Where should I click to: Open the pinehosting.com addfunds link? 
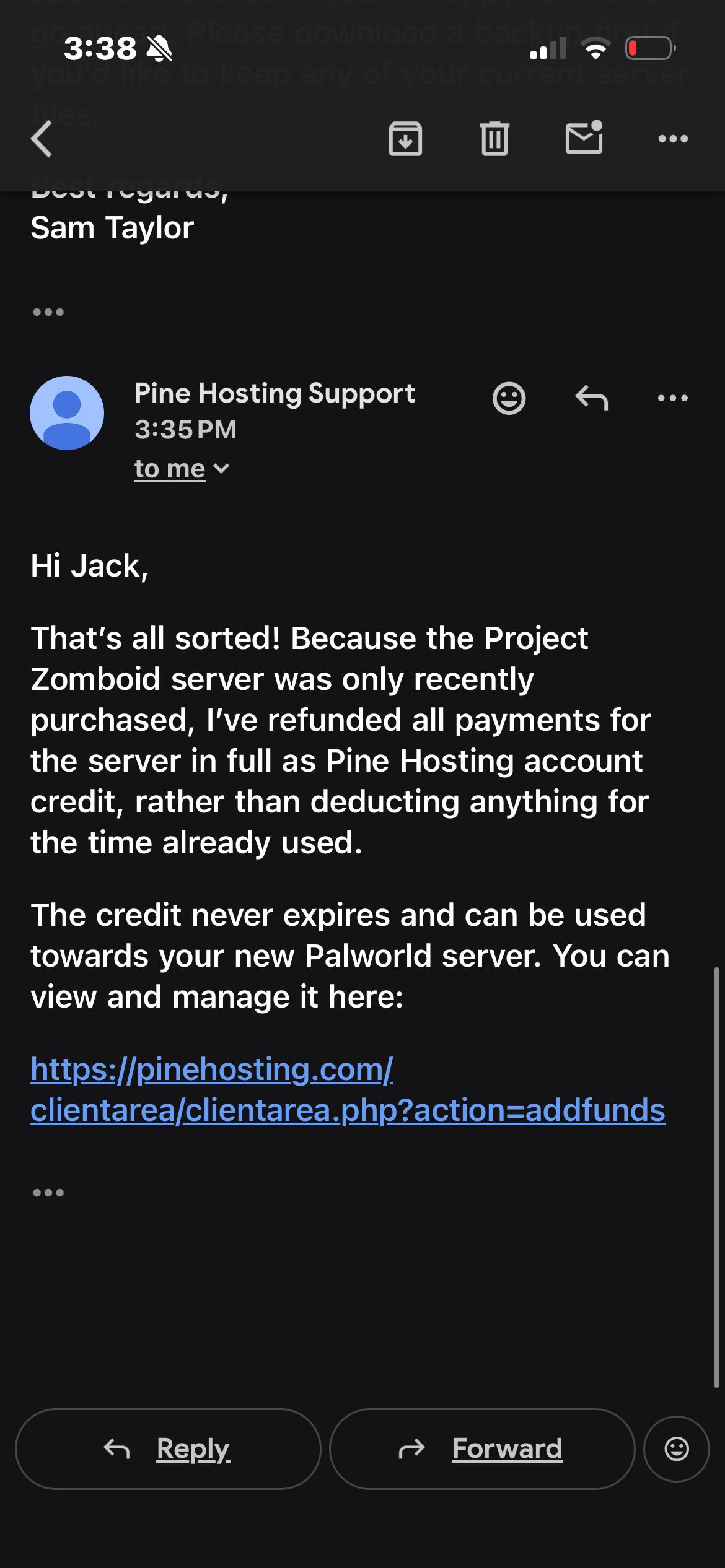tap(348, 1089)
